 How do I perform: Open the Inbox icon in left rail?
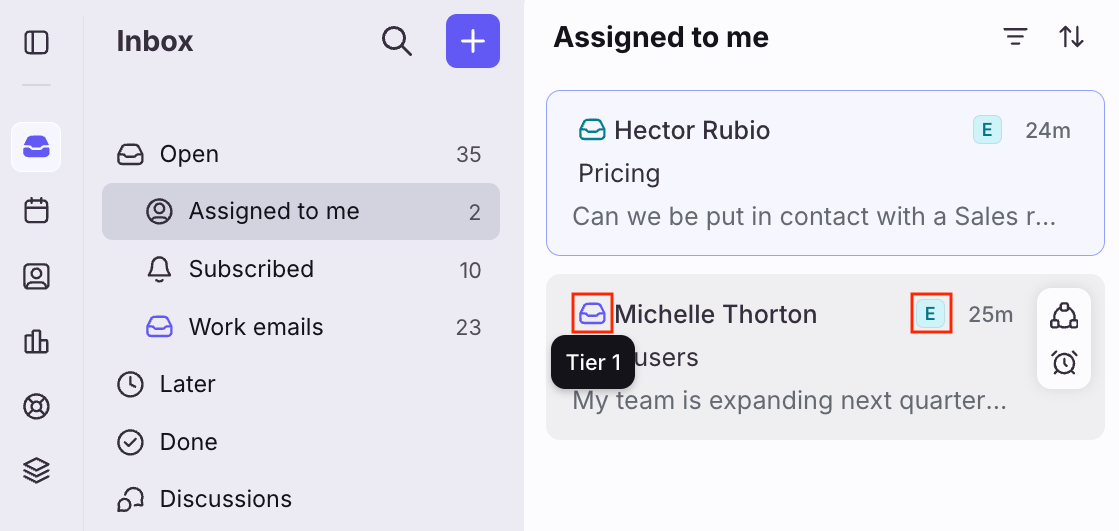click(x=36, y=147)
